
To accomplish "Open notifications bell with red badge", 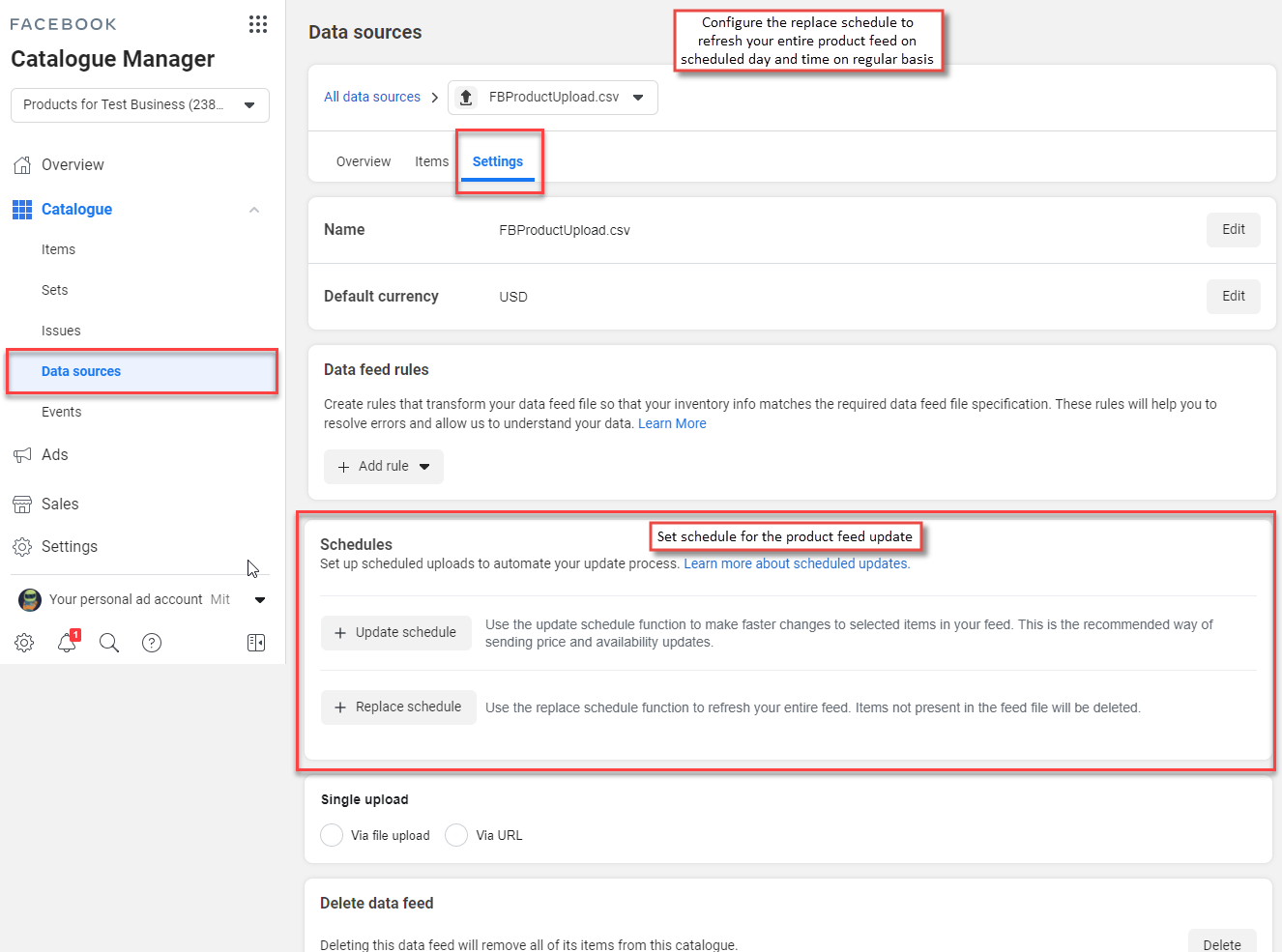I will 68,642.
